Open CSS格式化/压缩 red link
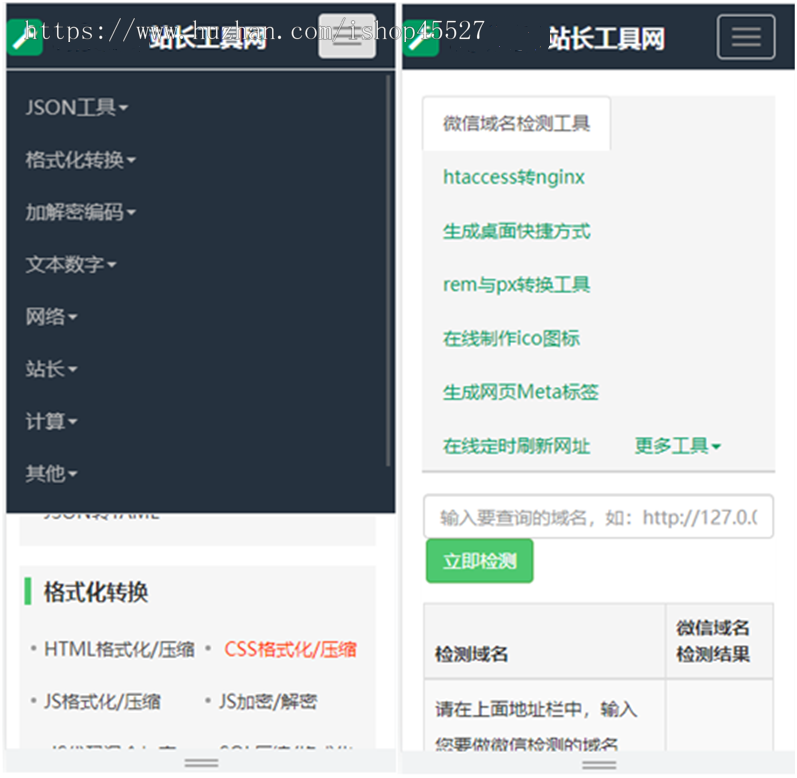Viewport: 797px width, 778px height. point(291,649)
